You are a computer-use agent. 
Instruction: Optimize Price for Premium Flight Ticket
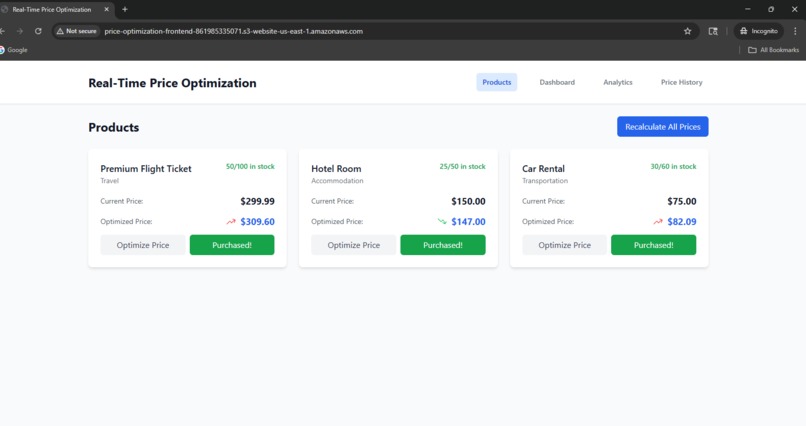tap(143, 245)
